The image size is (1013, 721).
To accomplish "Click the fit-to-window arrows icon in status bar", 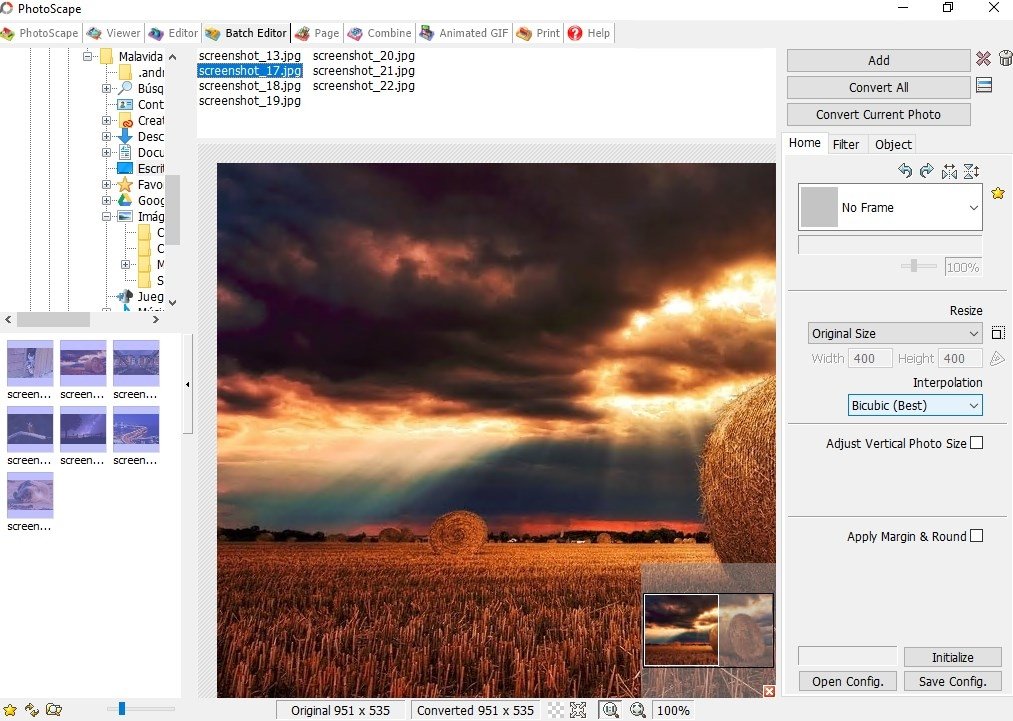I will (x=578, y=710).
